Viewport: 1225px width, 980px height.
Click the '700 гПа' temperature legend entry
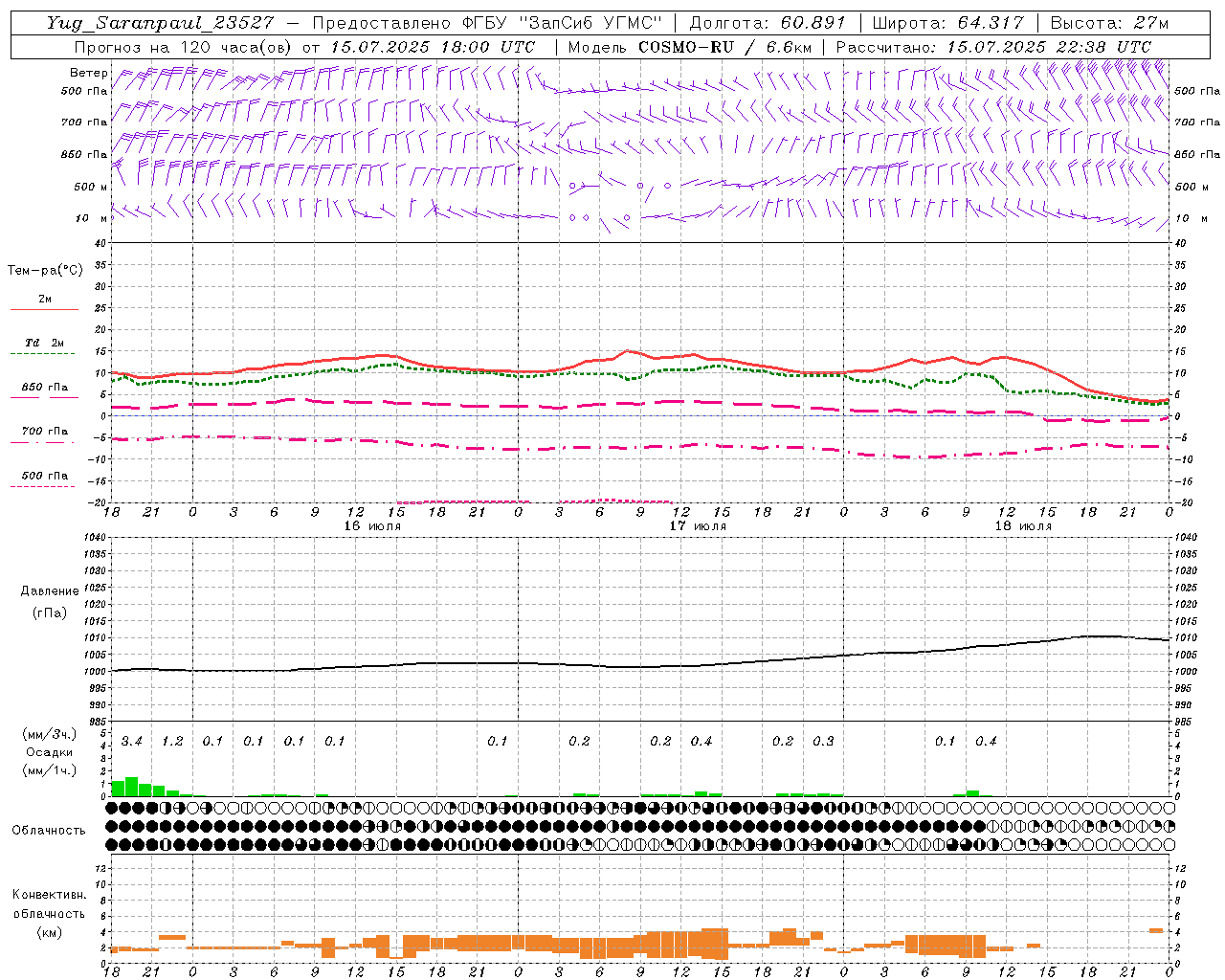coord(44,432)
